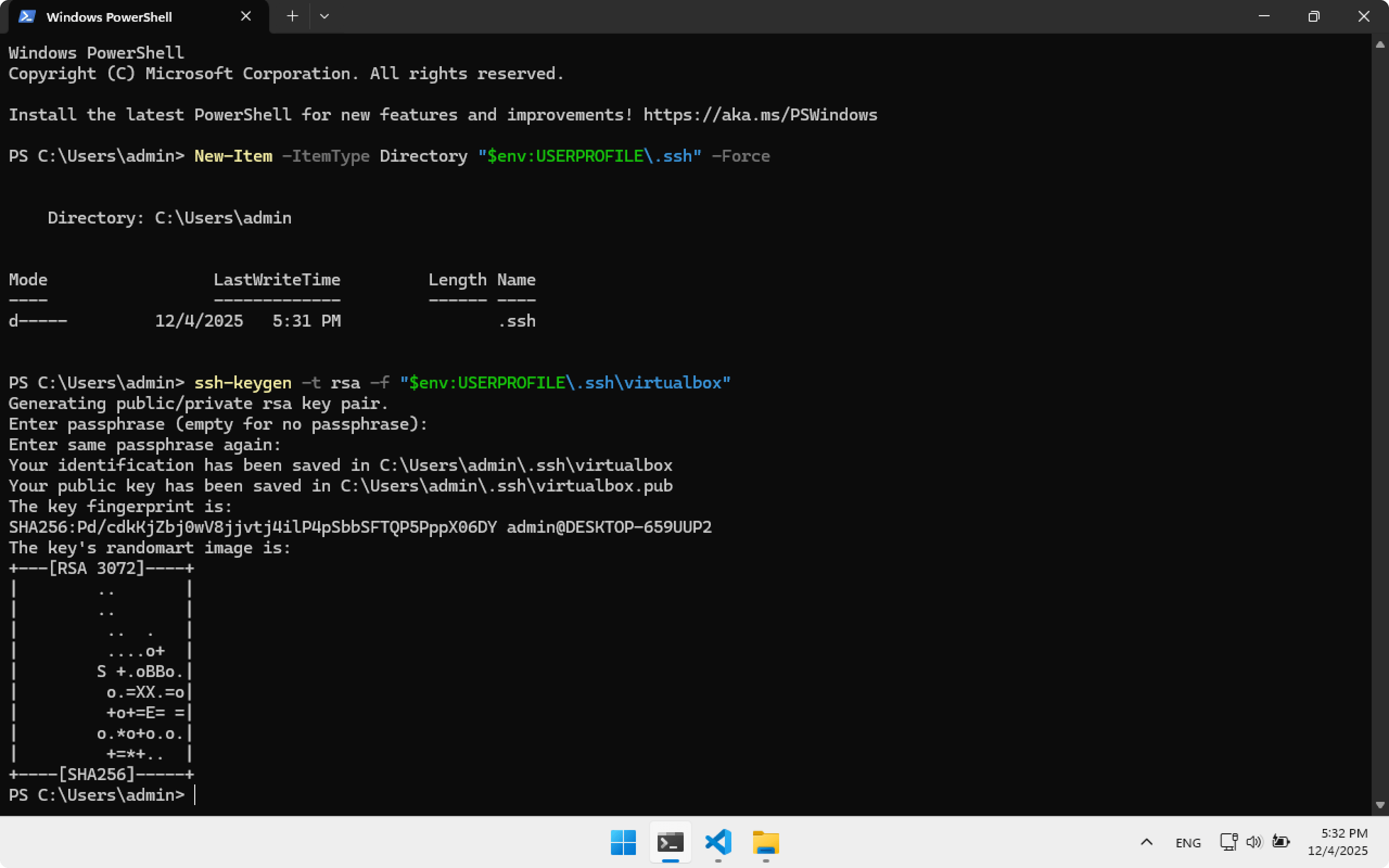Select the Windows PowerShell tab
The width and height of the screenshot is (1389, 868).
coord(109,17)
